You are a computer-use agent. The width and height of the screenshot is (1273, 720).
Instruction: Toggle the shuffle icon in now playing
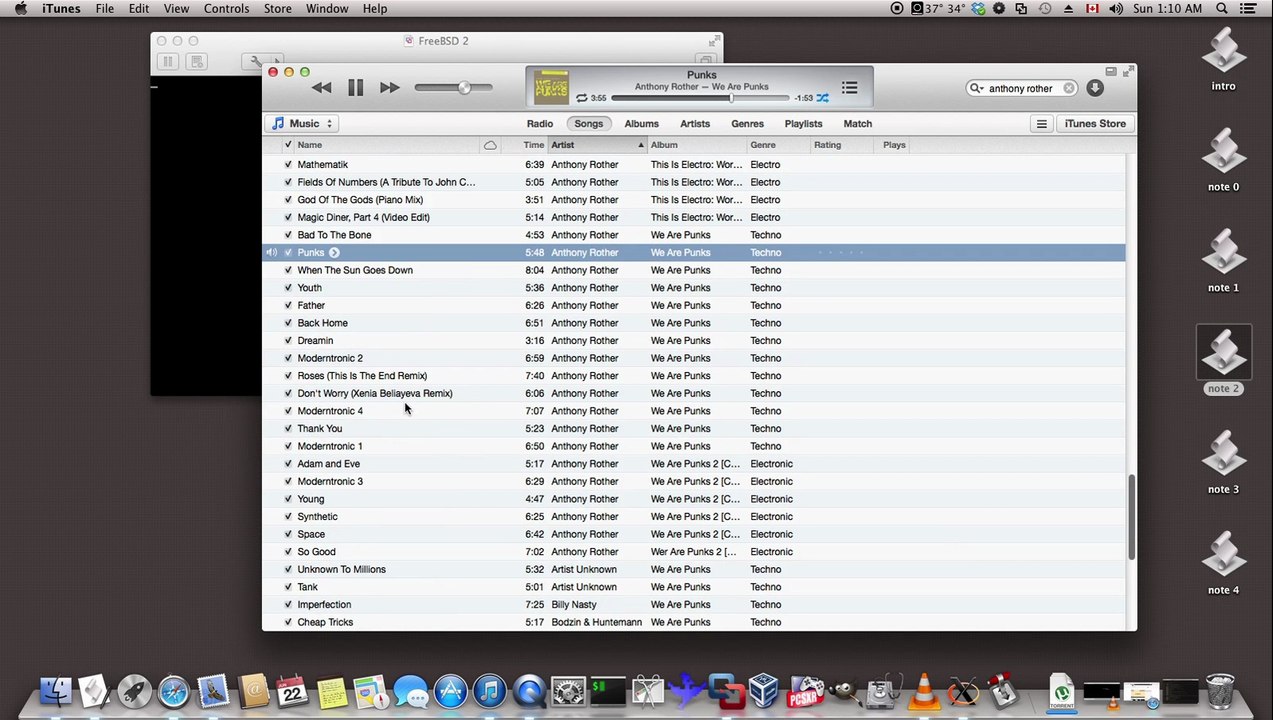coord(822,98)
